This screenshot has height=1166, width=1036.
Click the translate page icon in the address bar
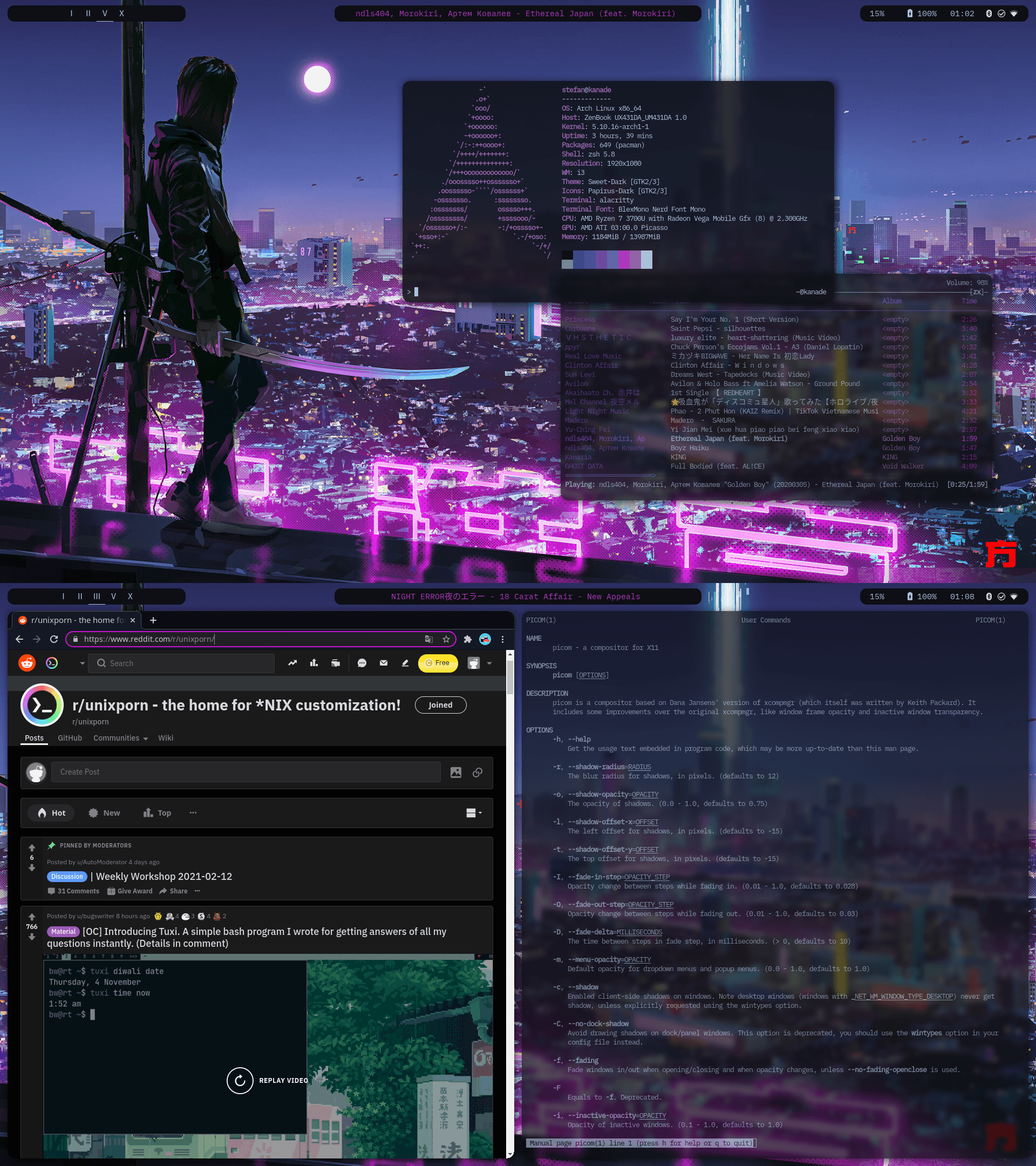[x=429, y=639]
